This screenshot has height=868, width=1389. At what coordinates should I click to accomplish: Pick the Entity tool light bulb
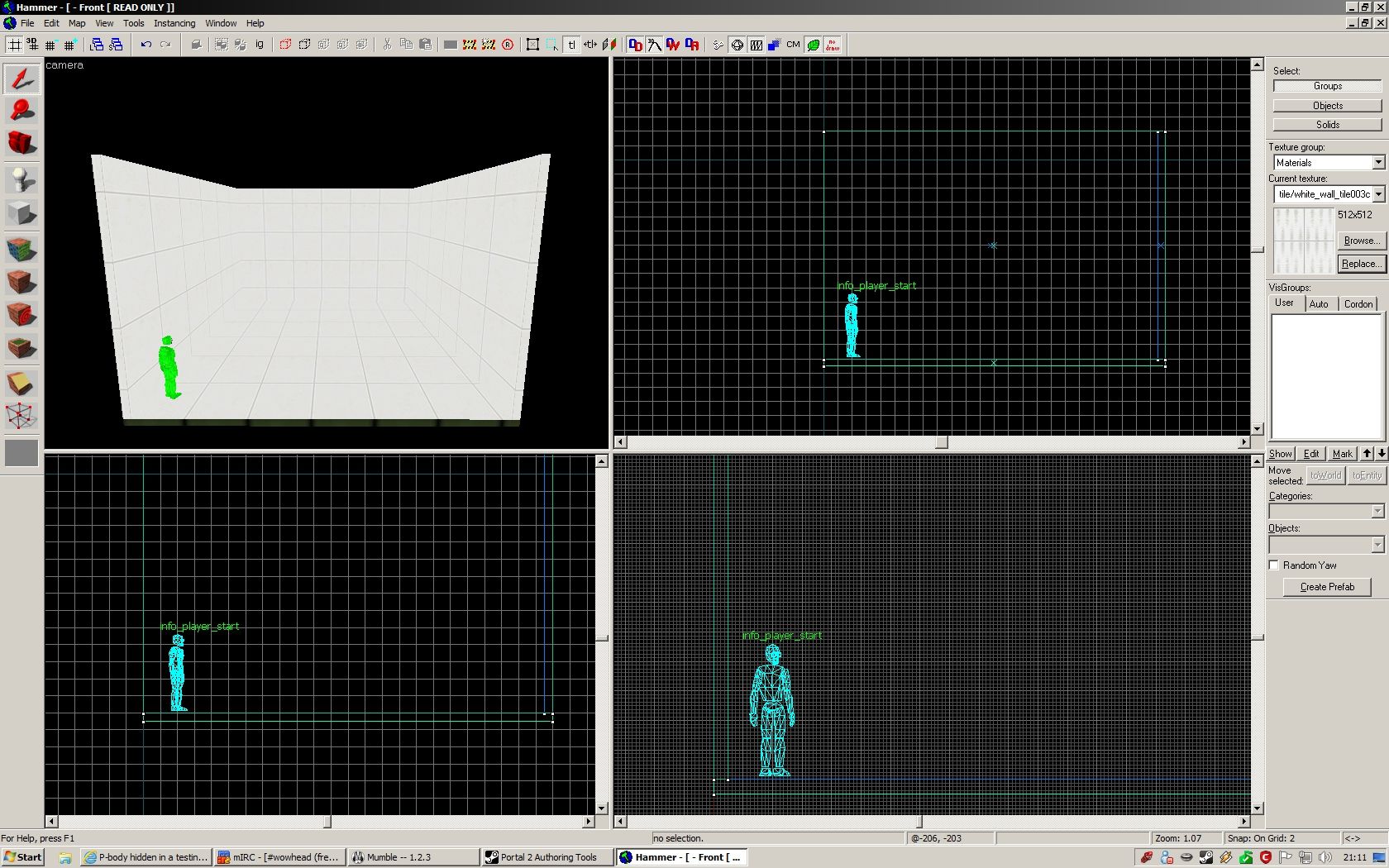pyautogui.click(x=21, y=179)
